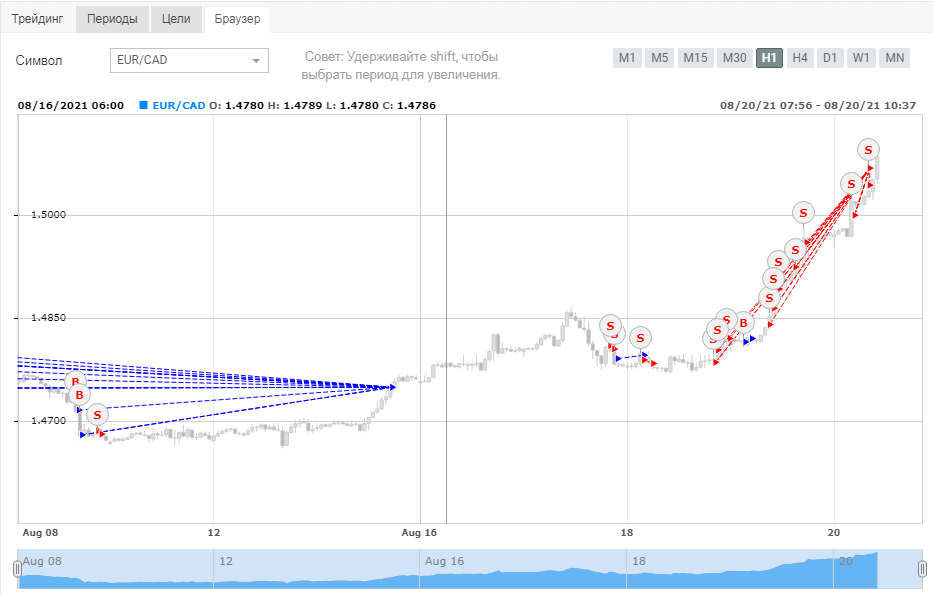Screen dimensions: 933x595
Task: Switch to the Периоды tab
Action: (x=112, y=19)
